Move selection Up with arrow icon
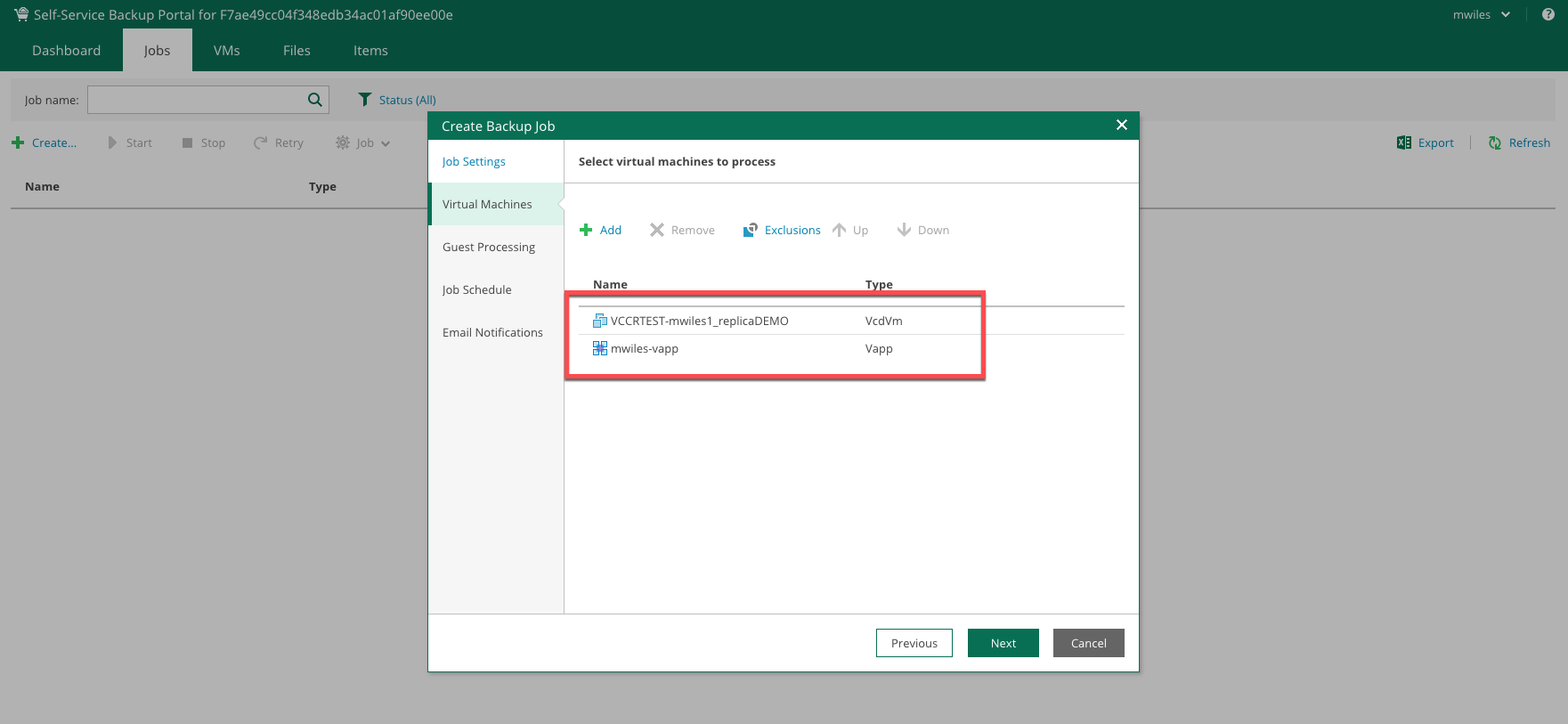Viewport: 1568px width, 724px height. coord(840,230)
